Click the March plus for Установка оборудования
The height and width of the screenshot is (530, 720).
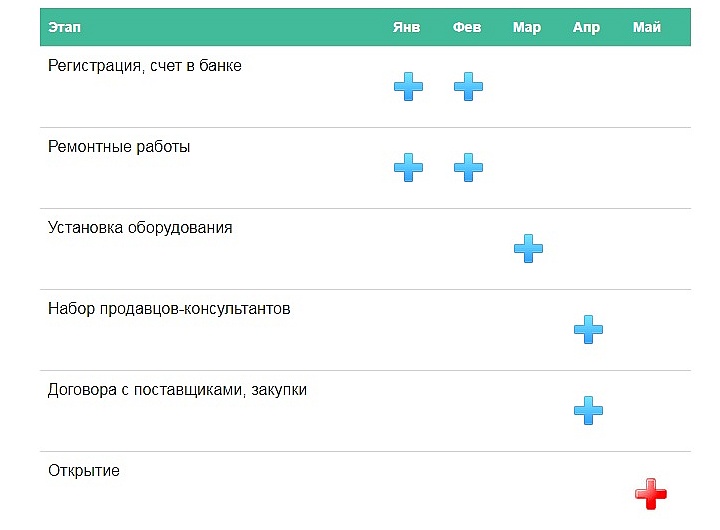[x=529, y=248]
